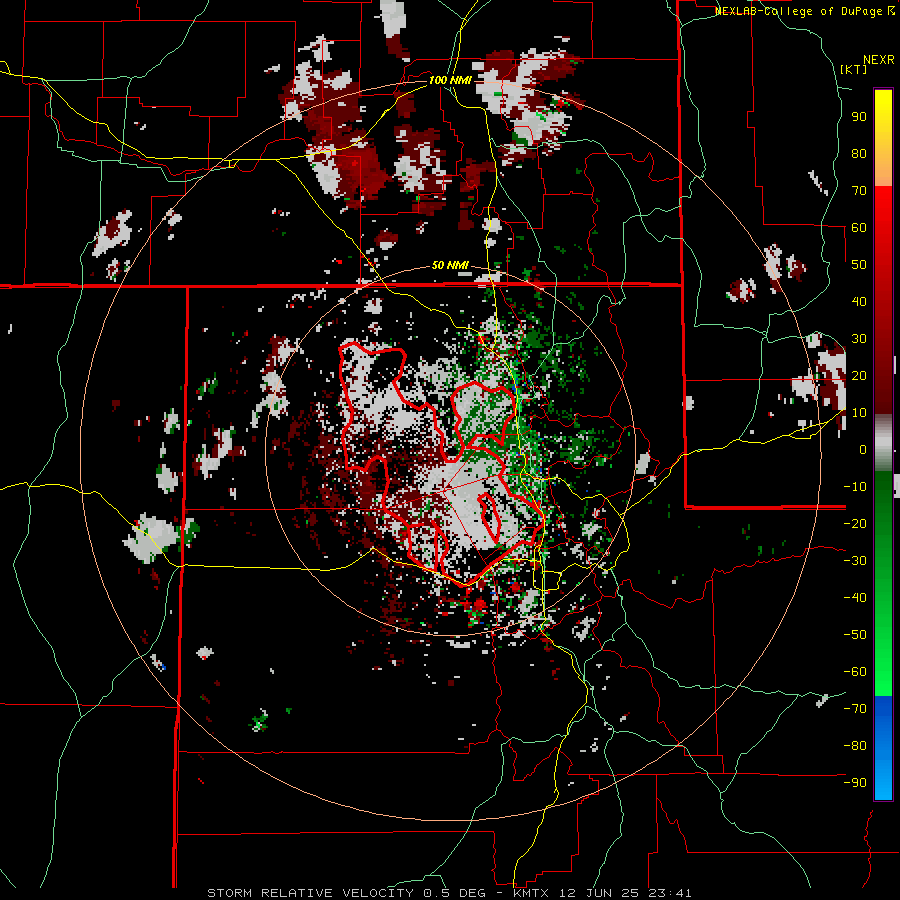This screenshot has width=900, height=900.
Task: Click the 10 value on velocity legend
Action: point(859,413)
